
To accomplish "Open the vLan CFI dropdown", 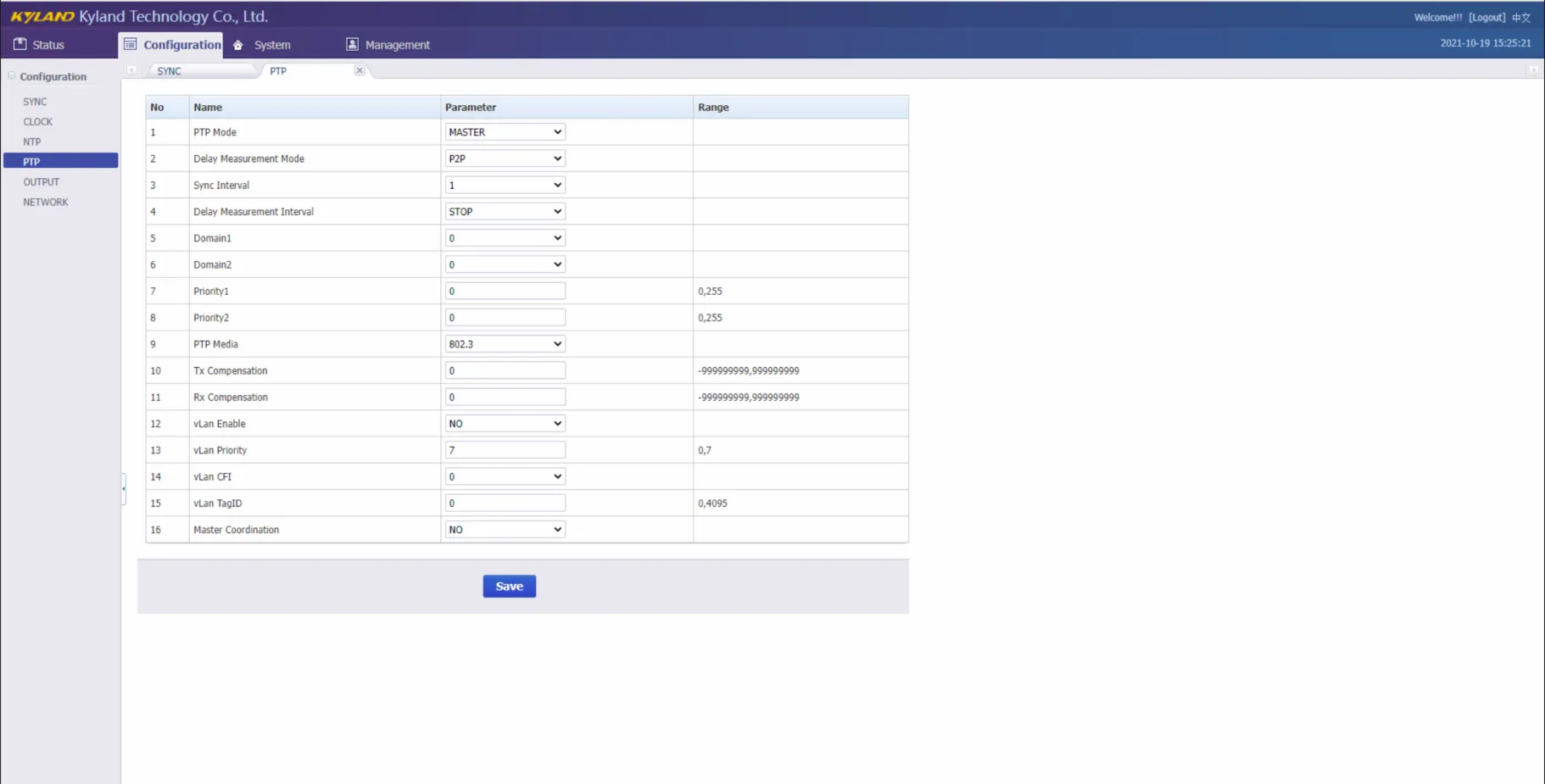I will point(505,476).
